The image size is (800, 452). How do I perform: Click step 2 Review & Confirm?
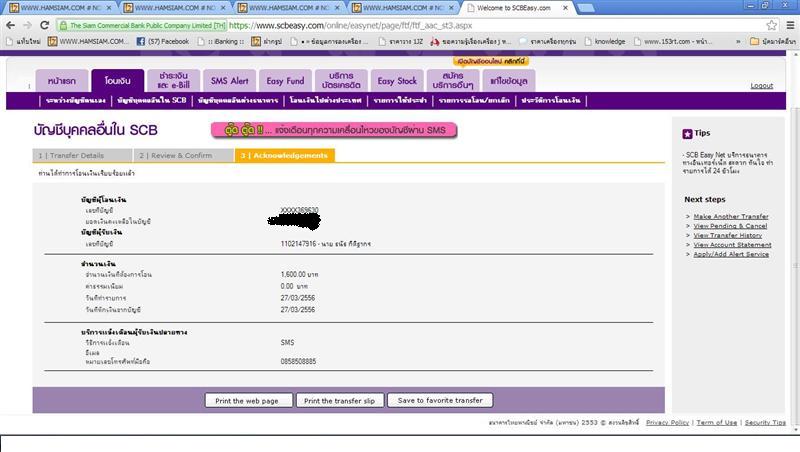click(184, 156)
